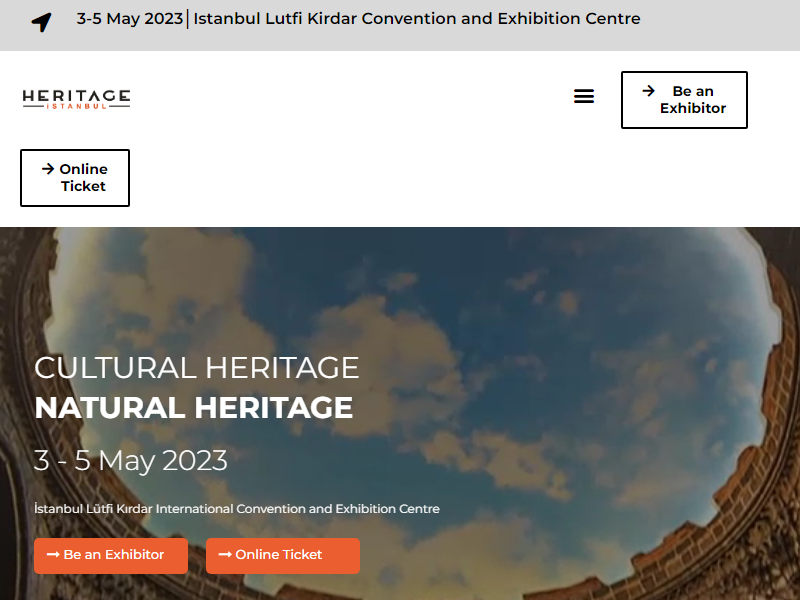This screenshot has height=600, width=800.
Task: Click the Heritage Istanbul logo
Action: coord(77,99)
